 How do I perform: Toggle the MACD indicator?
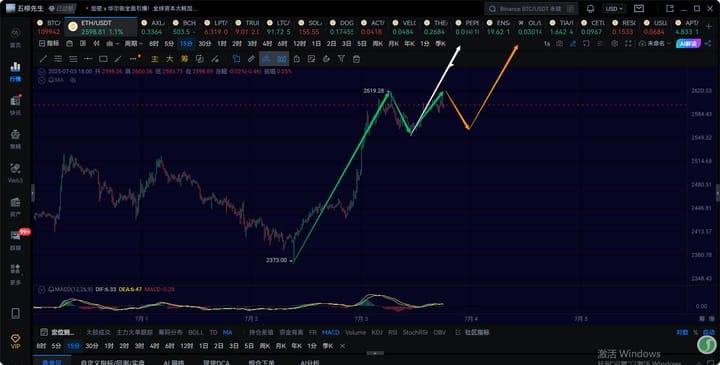[x=331, y=332]
